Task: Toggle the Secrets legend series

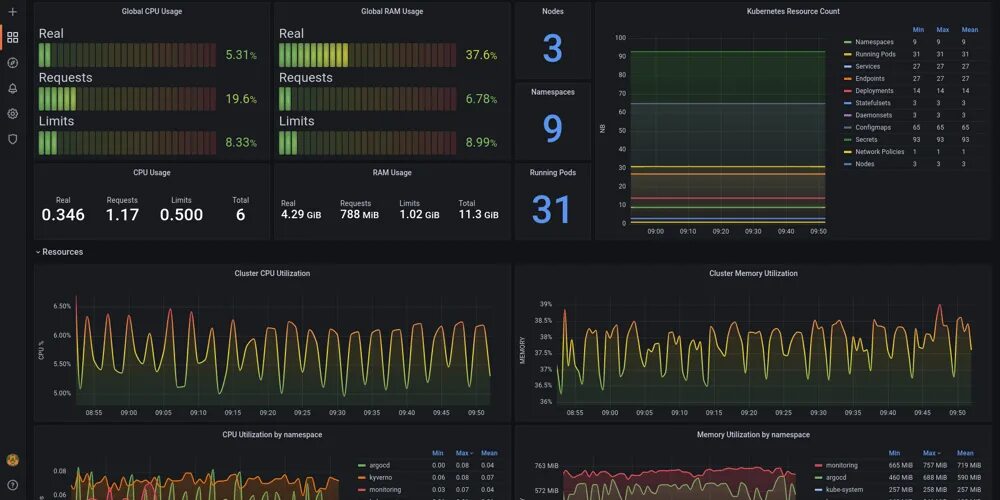Action: pyautogui.click(x=866, y=140)
